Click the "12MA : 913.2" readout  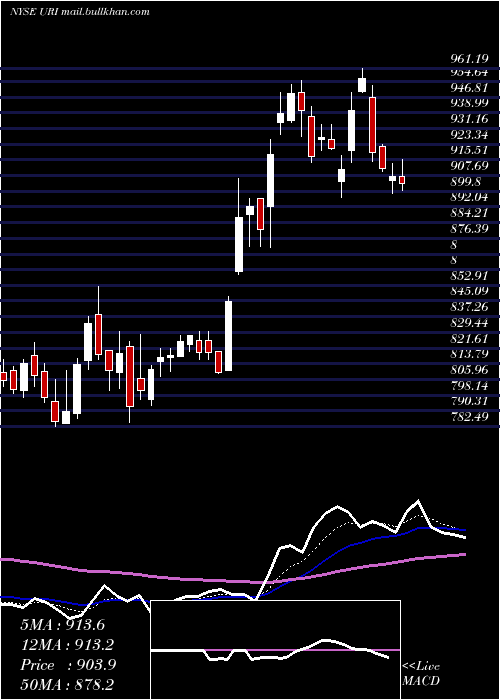point(67,645)
